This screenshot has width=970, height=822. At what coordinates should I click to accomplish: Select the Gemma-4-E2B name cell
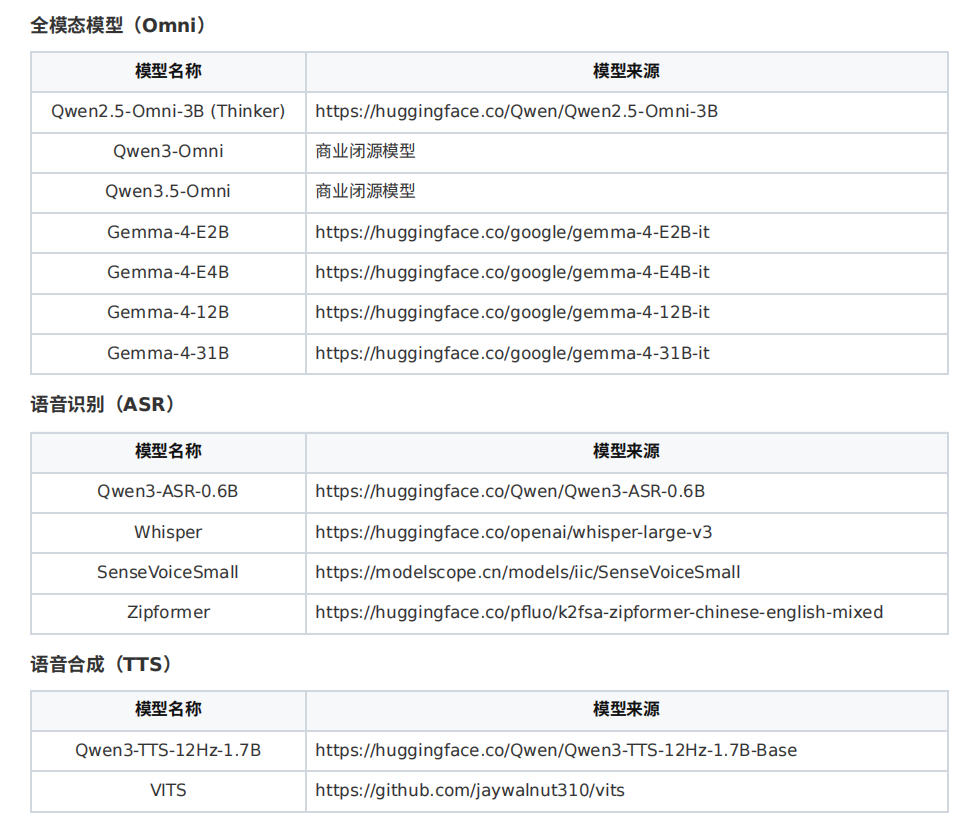point(168,233)
